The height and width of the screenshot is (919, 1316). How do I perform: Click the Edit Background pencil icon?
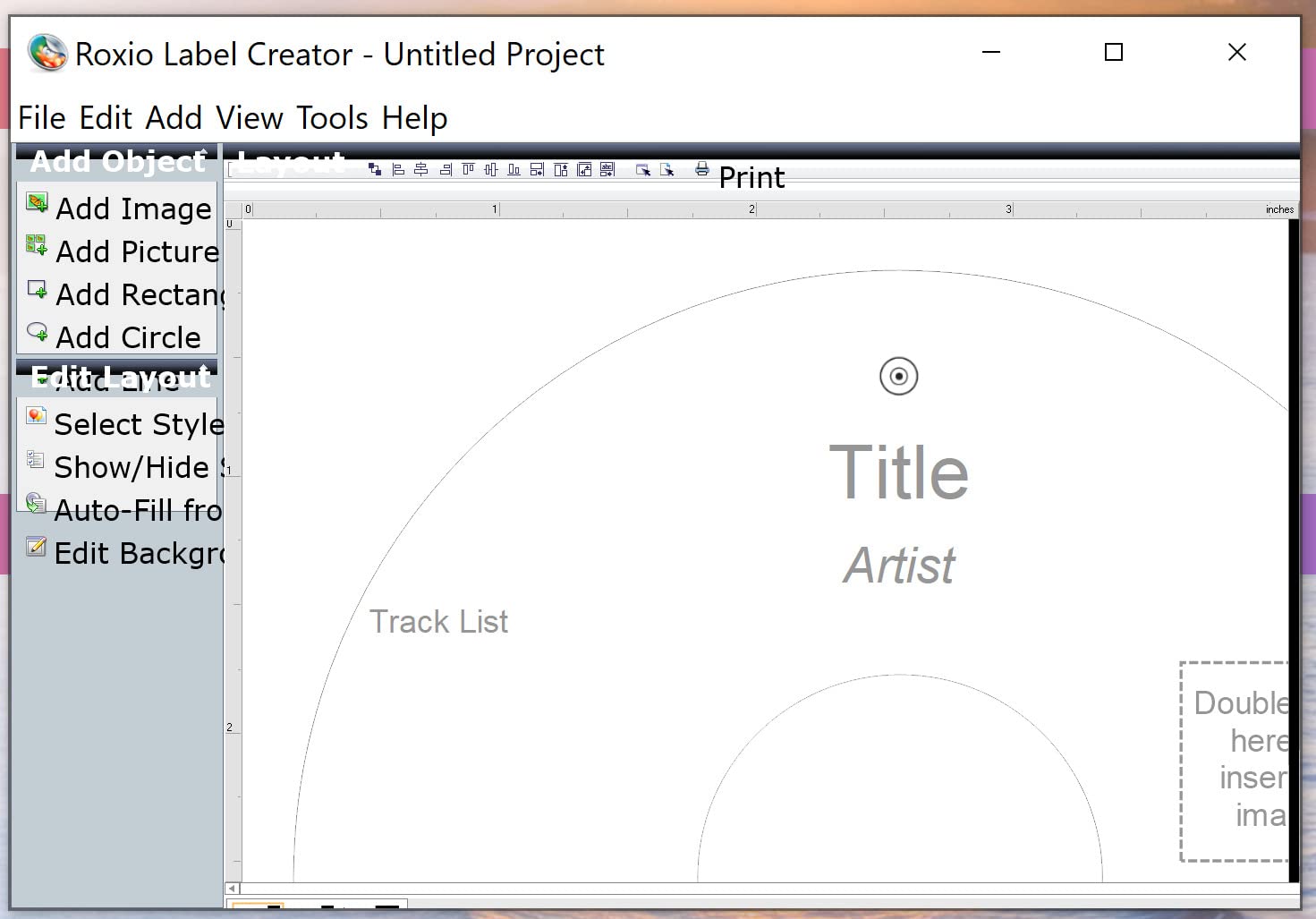(36, 546)
